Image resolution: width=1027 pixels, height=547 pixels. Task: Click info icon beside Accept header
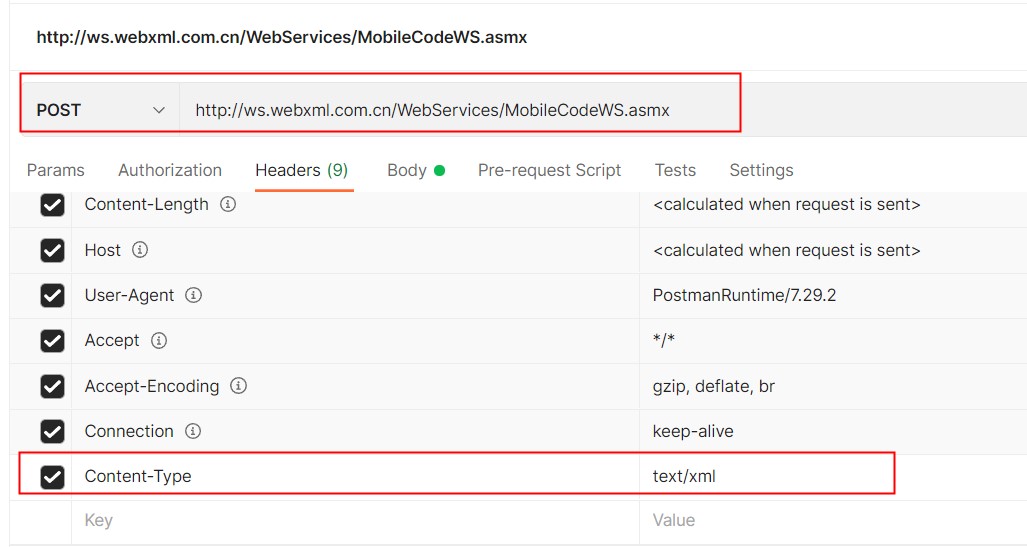[159, 341]
